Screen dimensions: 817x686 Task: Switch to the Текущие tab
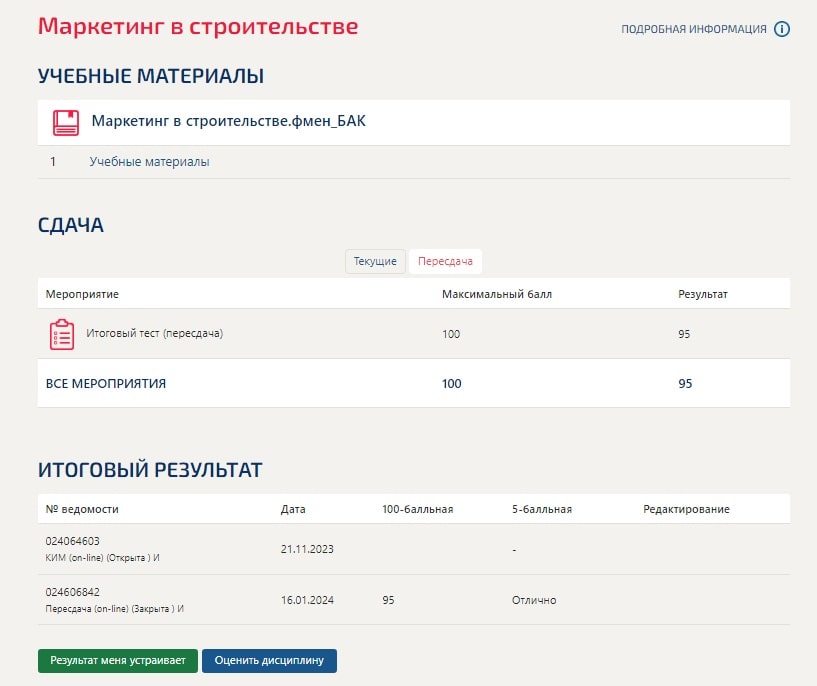(x=375, y=261)
